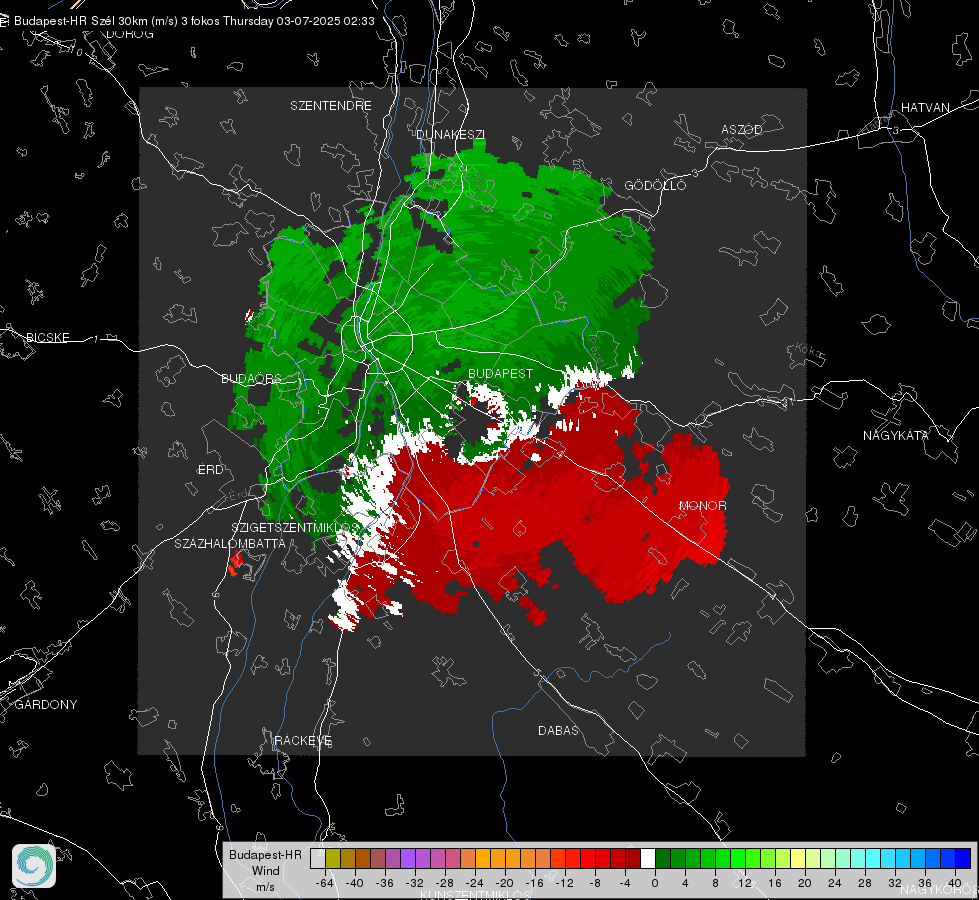Click the -64 legend value

click(325, 883)
